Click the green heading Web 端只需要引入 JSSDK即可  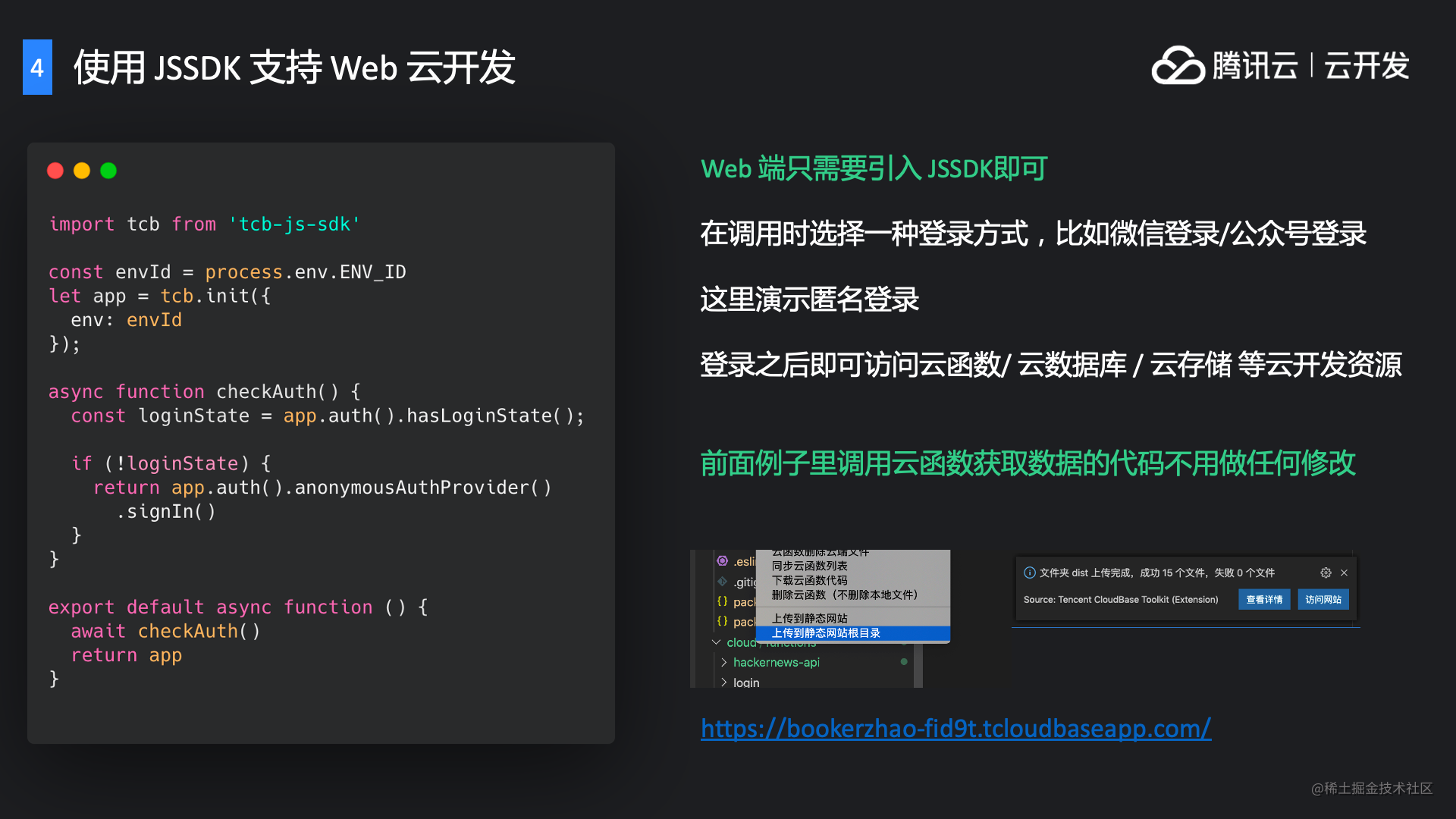click(x=874, y=168)
